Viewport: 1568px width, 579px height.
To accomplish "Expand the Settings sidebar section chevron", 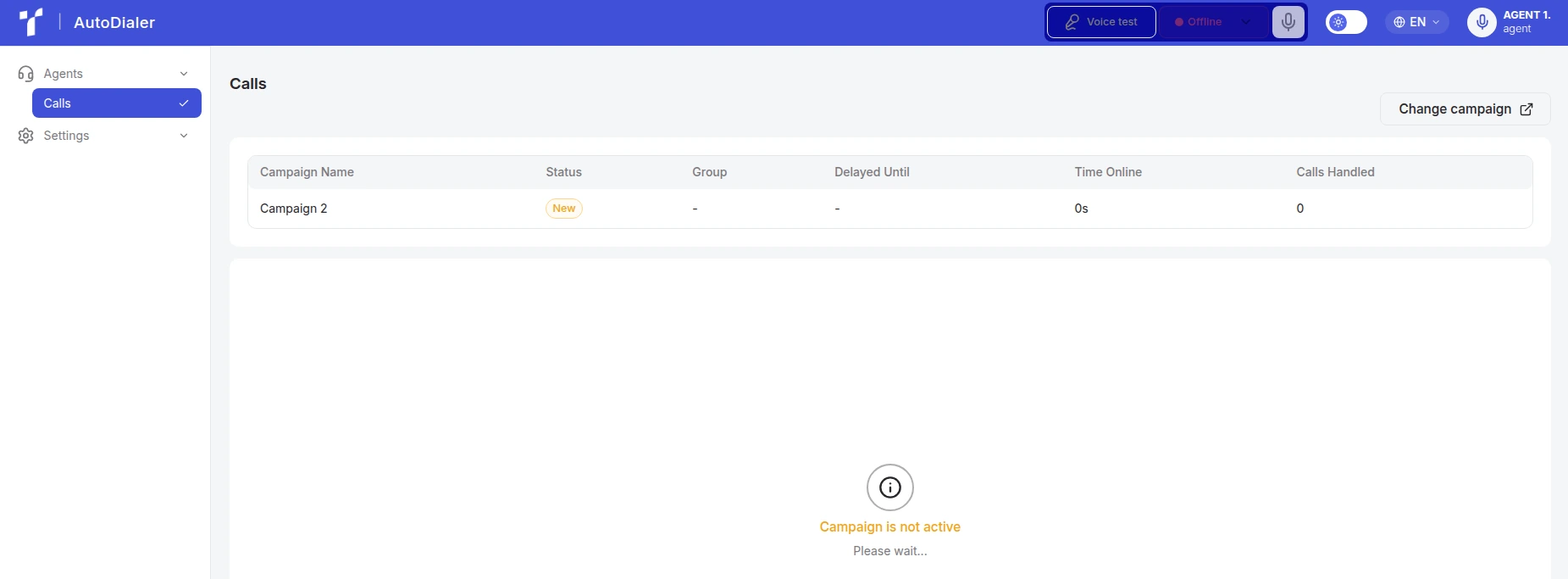I will coord(184,136).
